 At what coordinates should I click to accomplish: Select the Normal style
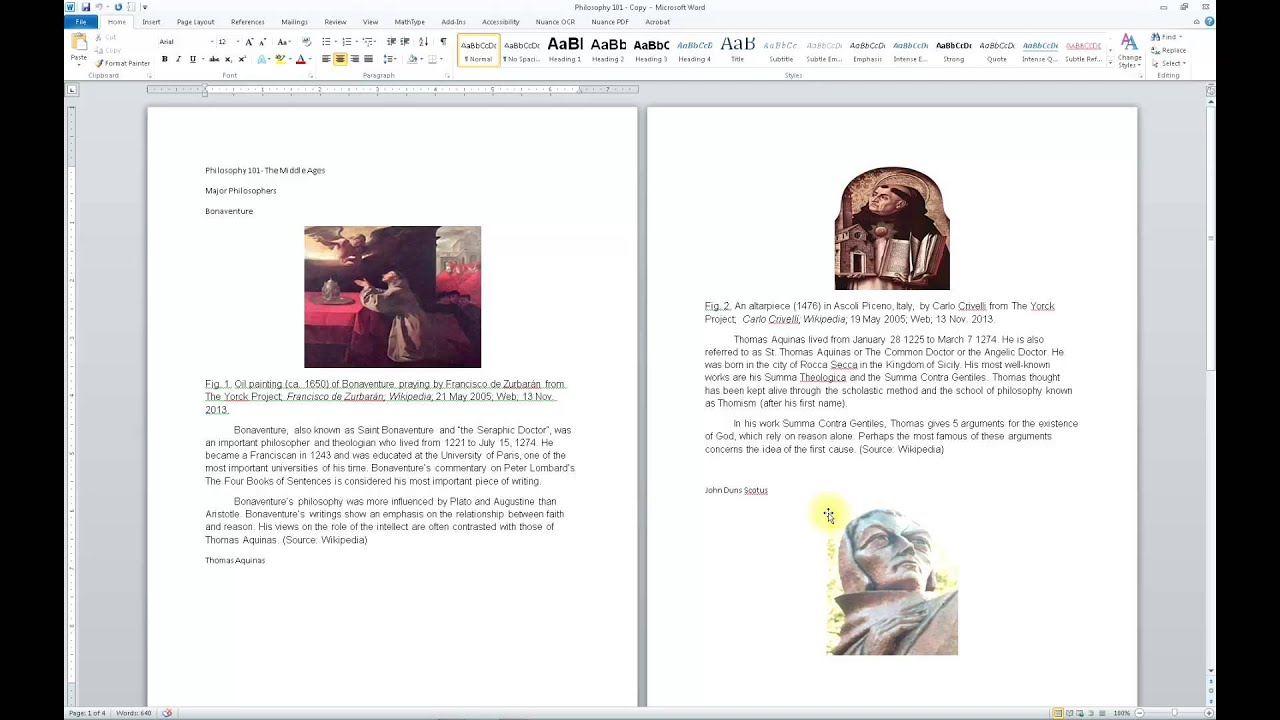pyautogui.click(x=479, y=50)
